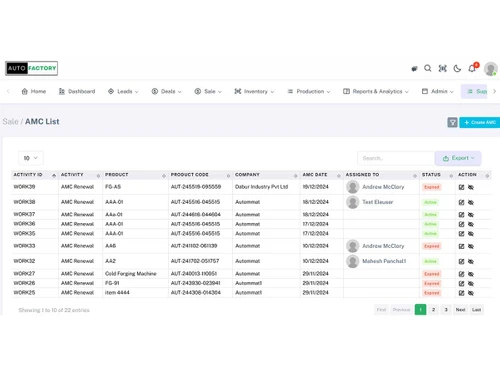Click the Cold Forging Machine product cell

coord(131,274)
